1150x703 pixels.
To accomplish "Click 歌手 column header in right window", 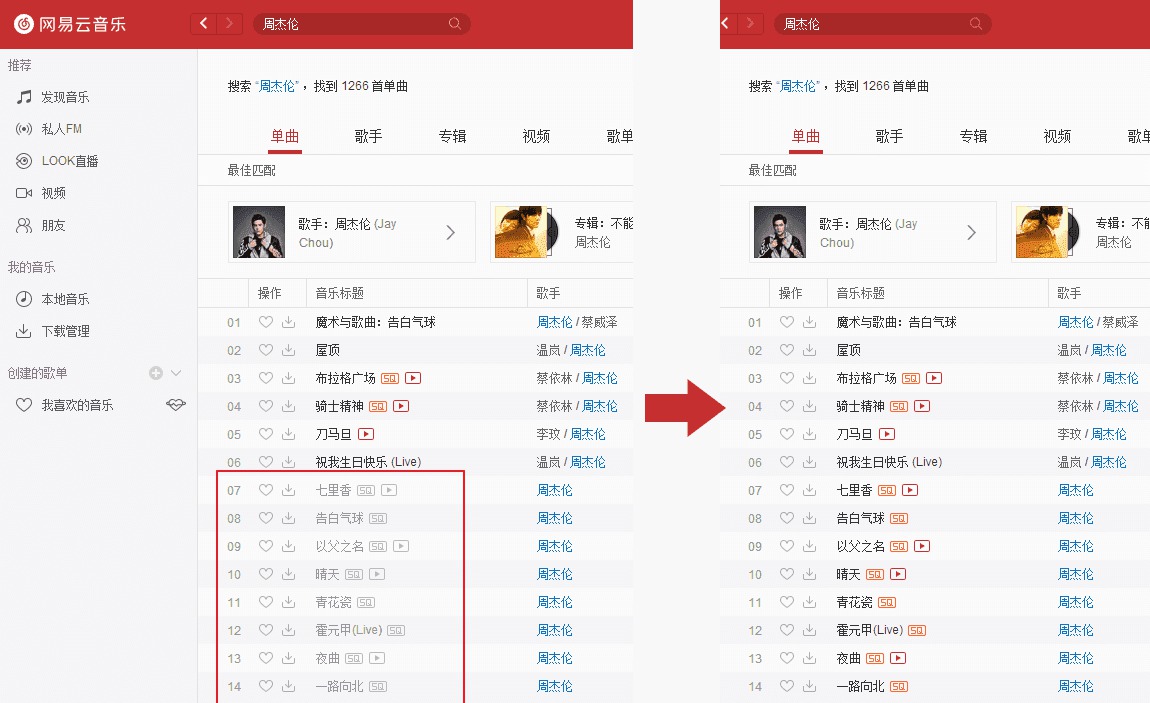I will point(1069,293).
